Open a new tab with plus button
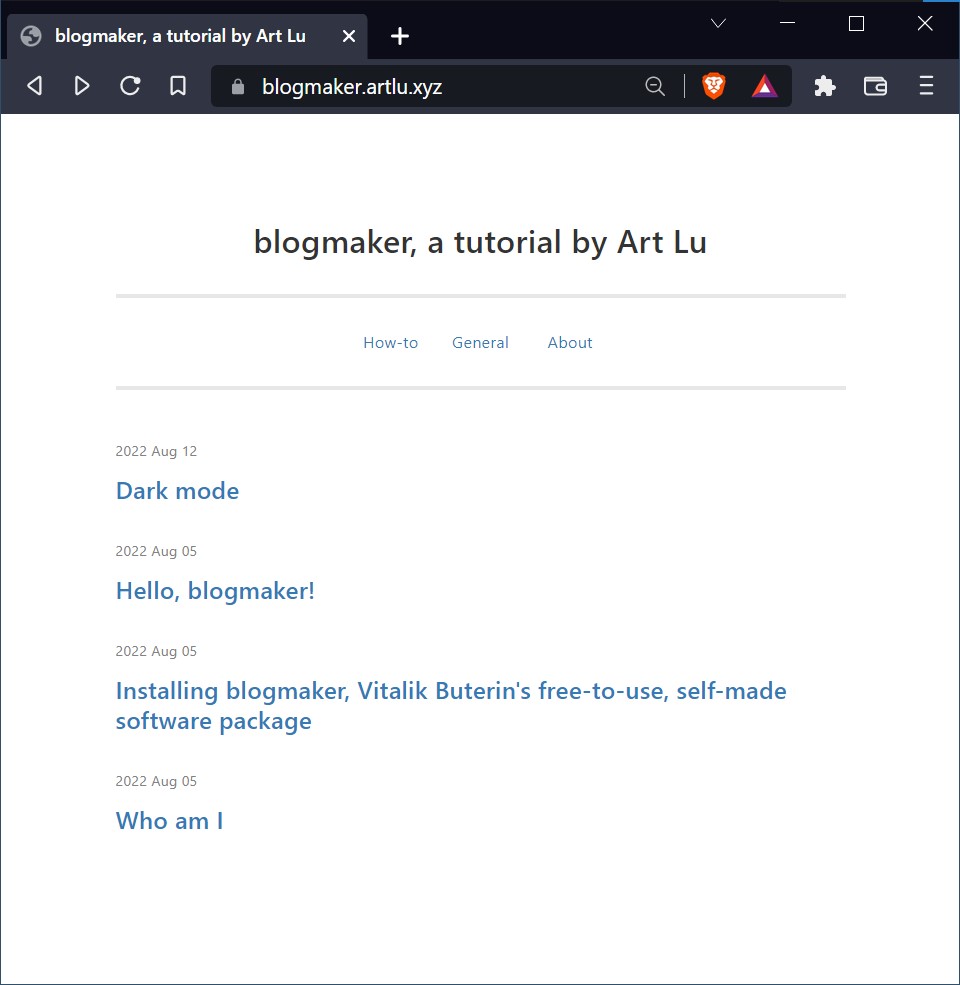The image size is (960, 985). [x=400, y=36]
